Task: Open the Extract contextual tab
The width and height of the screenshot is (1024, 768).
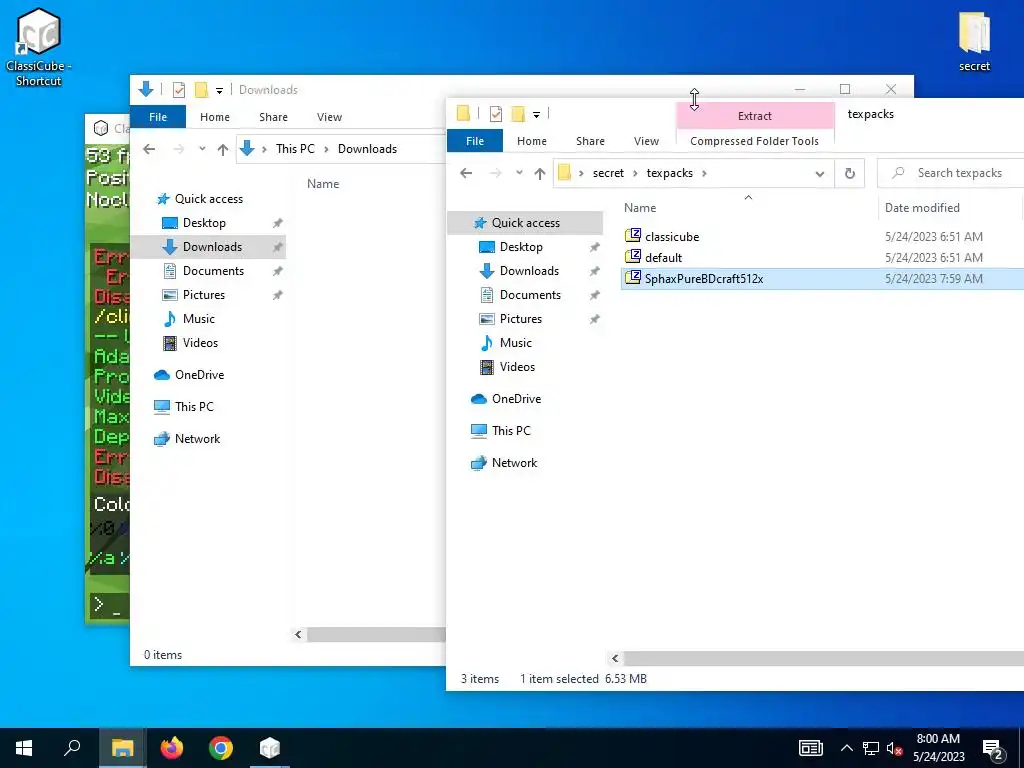Action: click(x=755, y=116)
